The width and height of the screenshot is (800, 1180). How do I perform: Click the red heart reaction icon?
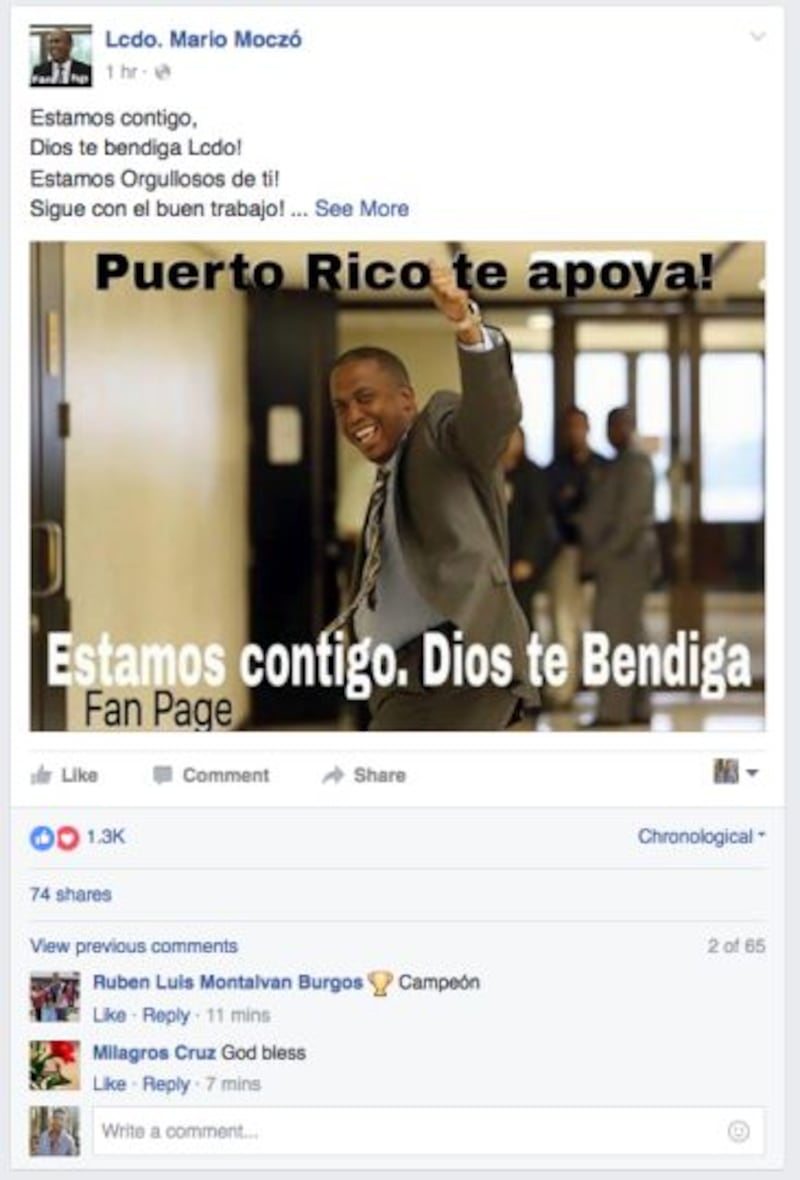coord(68,838)
